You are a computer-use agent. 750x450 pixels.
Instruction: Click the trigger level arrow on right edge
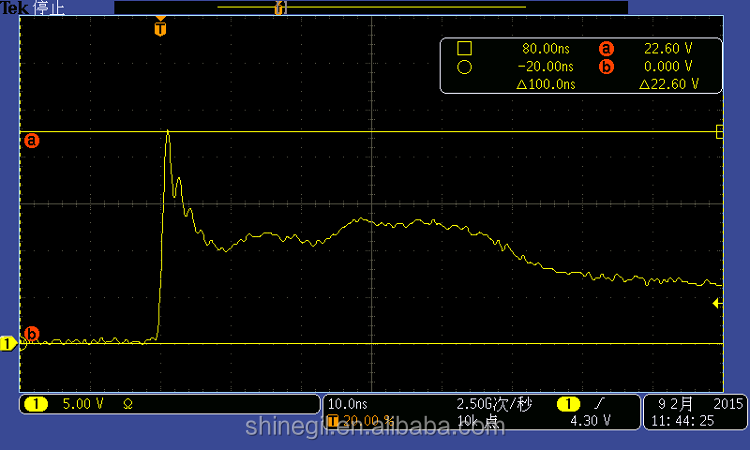tap(717, 303)
